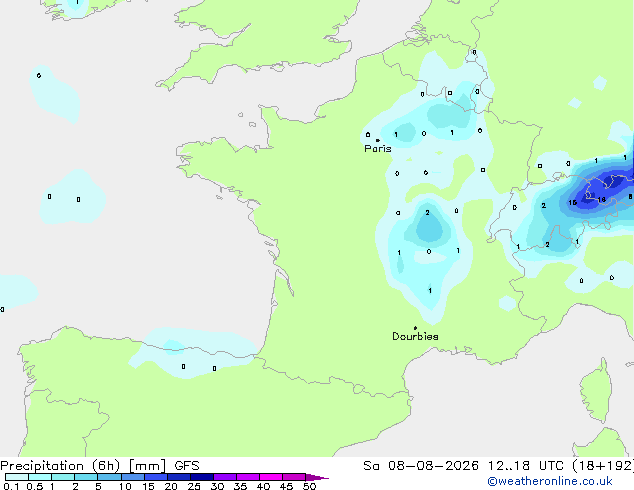Click the '45' legend scale label
Image resolution: width=634 pixels, height=490 pixels.
[286, 486]
